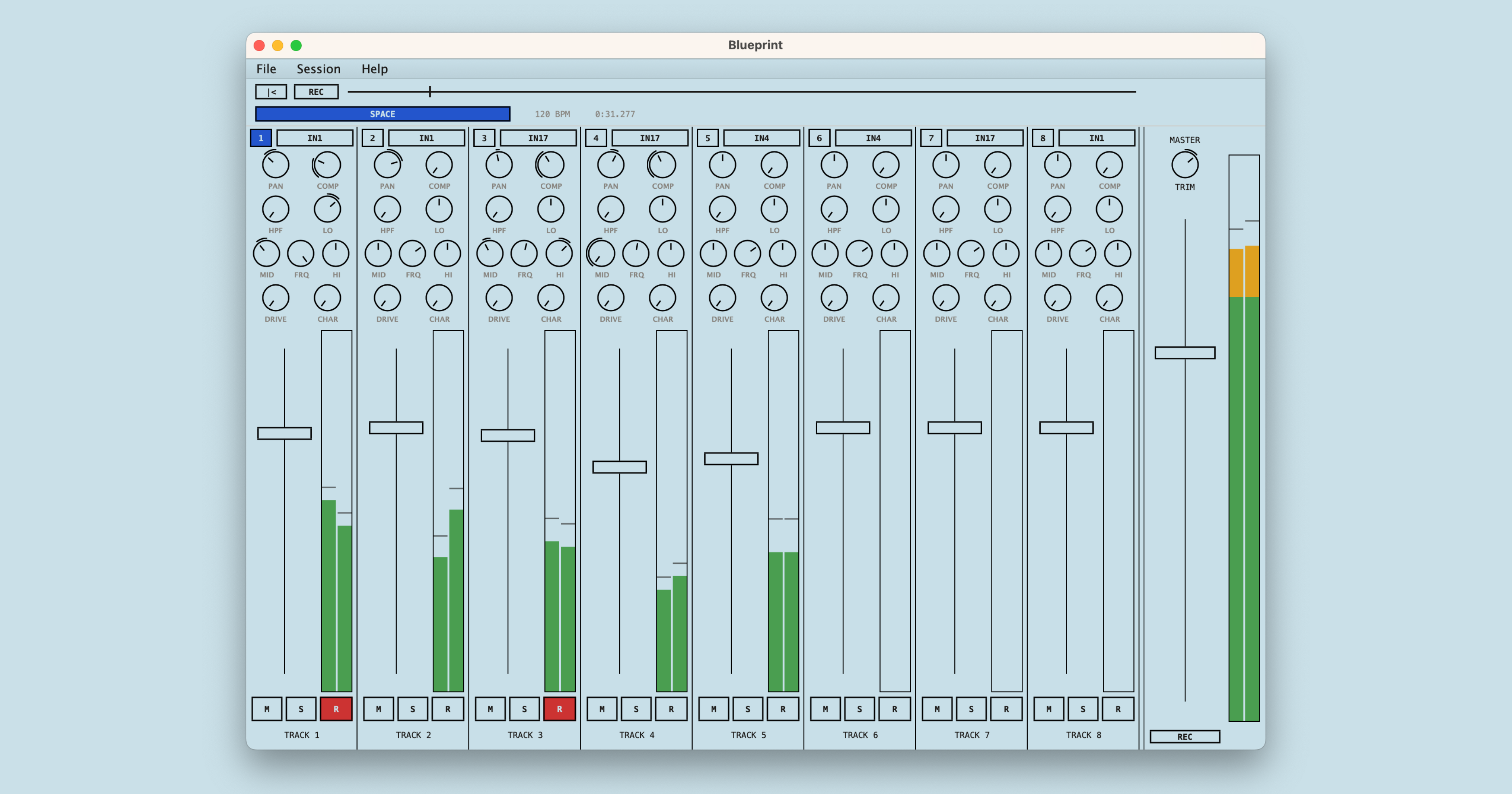
Task: Click the MASTER TRIM knob
Action: 1185,165
